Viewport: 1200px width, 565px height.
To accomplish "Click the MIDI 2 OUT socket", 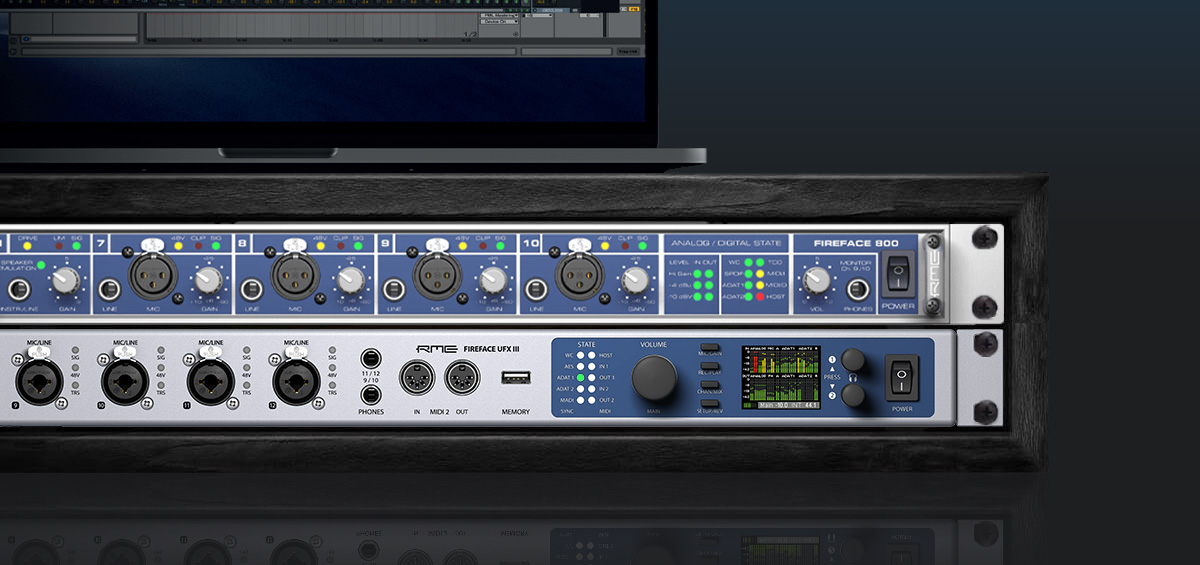I will (461, 378).
